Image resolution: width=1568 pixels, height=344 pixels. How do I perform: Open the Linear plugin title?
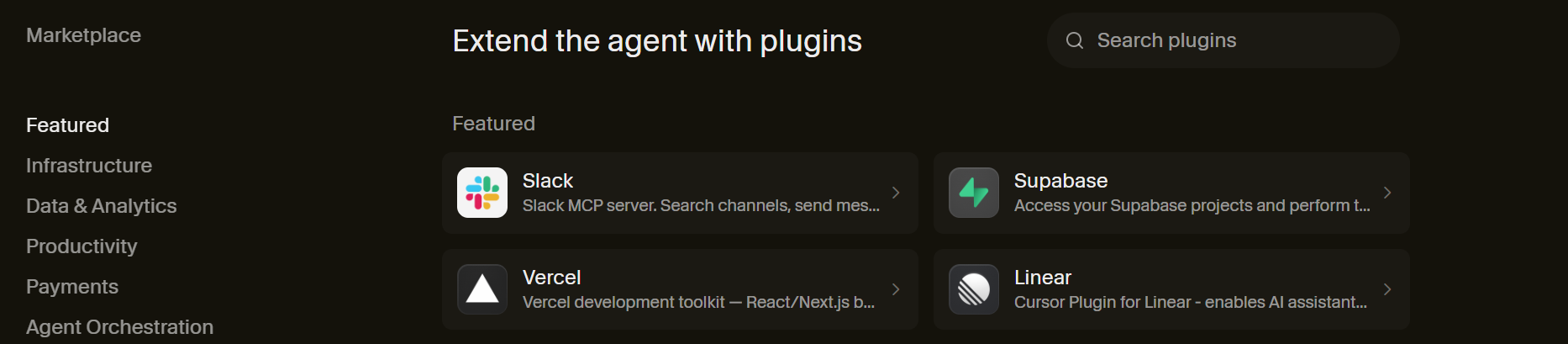click(1043, 278)
